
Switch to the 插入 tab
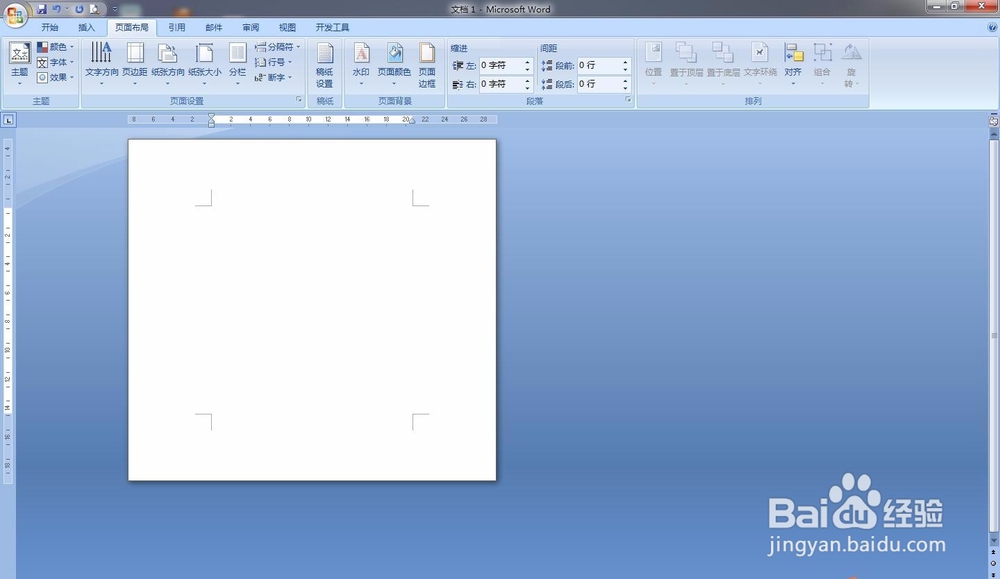tap(86, 27)
